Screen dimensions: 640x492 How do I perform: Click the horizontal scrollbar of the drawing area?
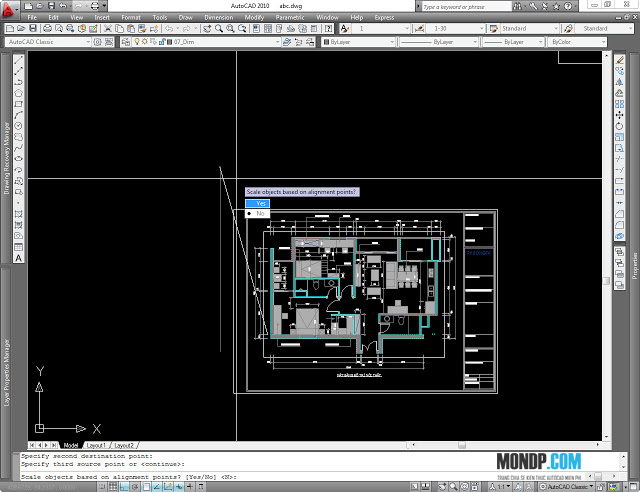click(x=505, y=445)
